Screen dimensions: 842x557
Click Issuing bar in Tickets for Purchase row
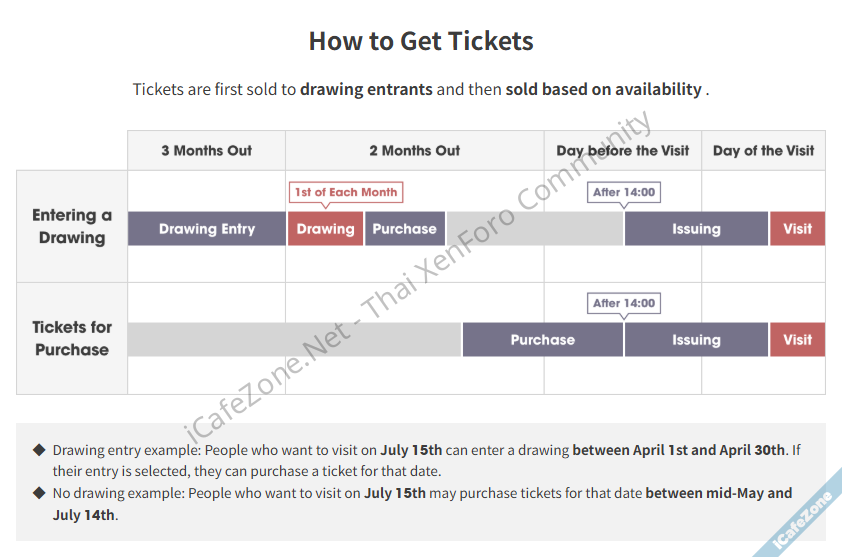click(x=696, y=340)
